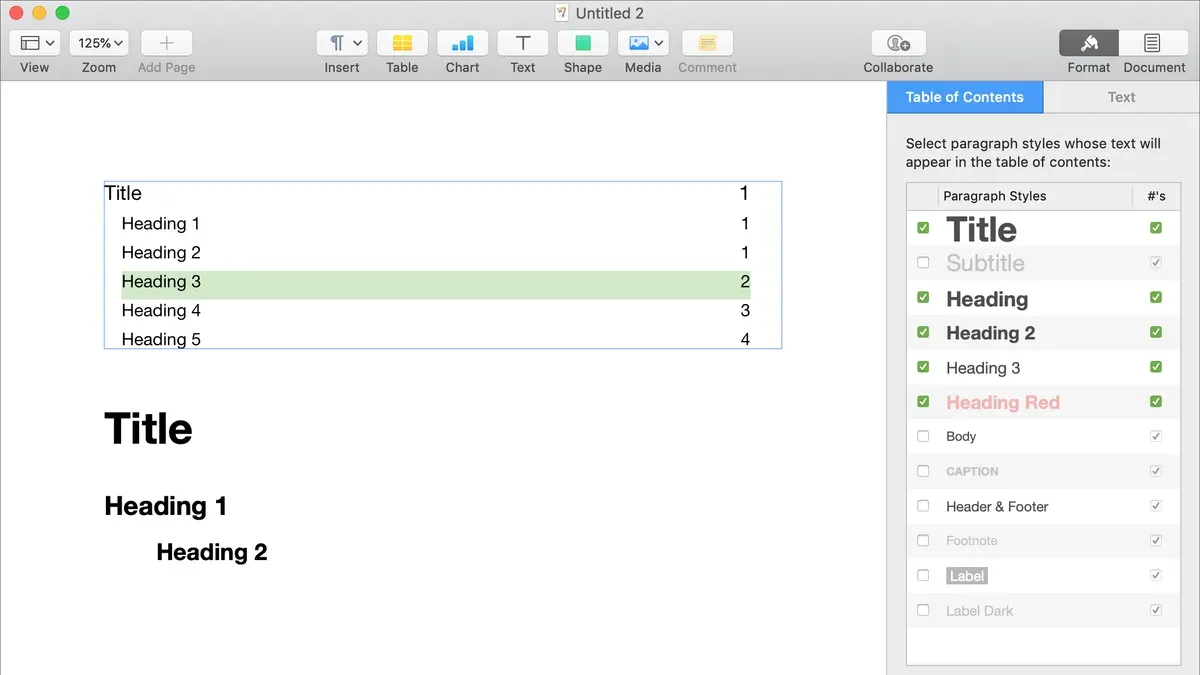Enable the Subtitle paragraph style
Viewport: 1200px width, 675px height.
click(923, 263)
